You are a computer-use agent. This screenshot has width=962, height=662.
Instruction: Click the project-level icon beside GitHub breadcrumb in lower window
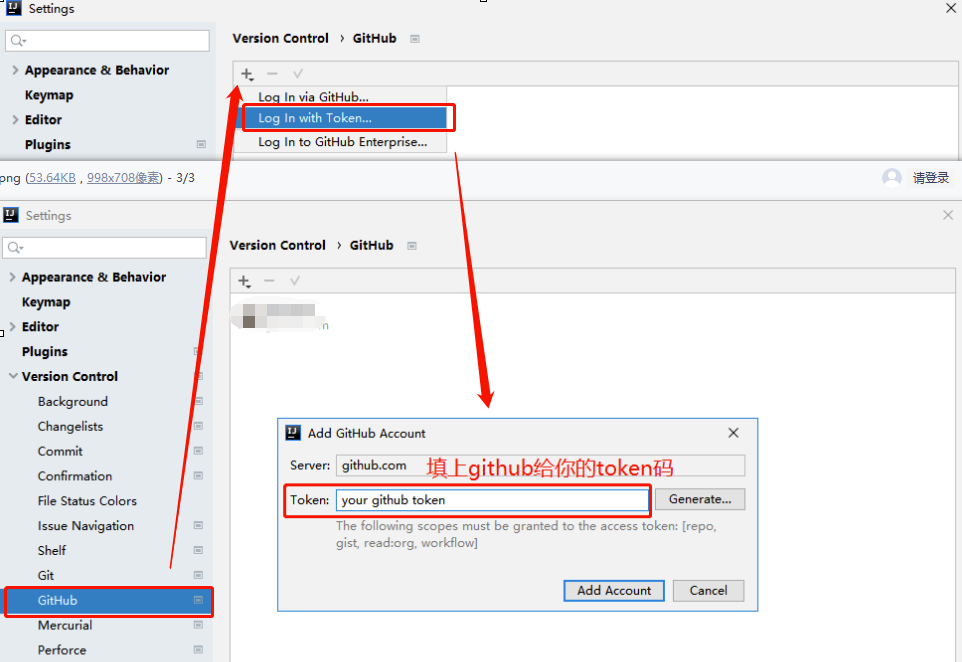coord(412,245)
